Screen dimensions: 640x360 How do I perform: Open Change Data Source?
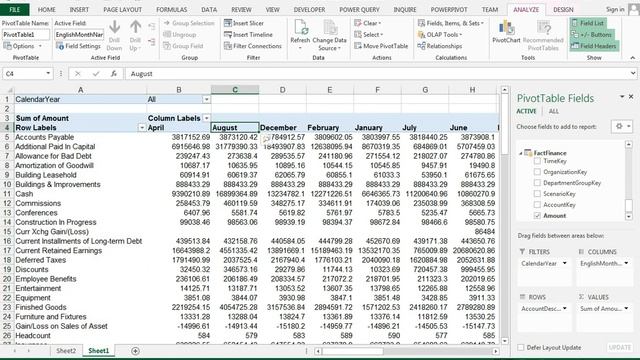click(329, 36)
